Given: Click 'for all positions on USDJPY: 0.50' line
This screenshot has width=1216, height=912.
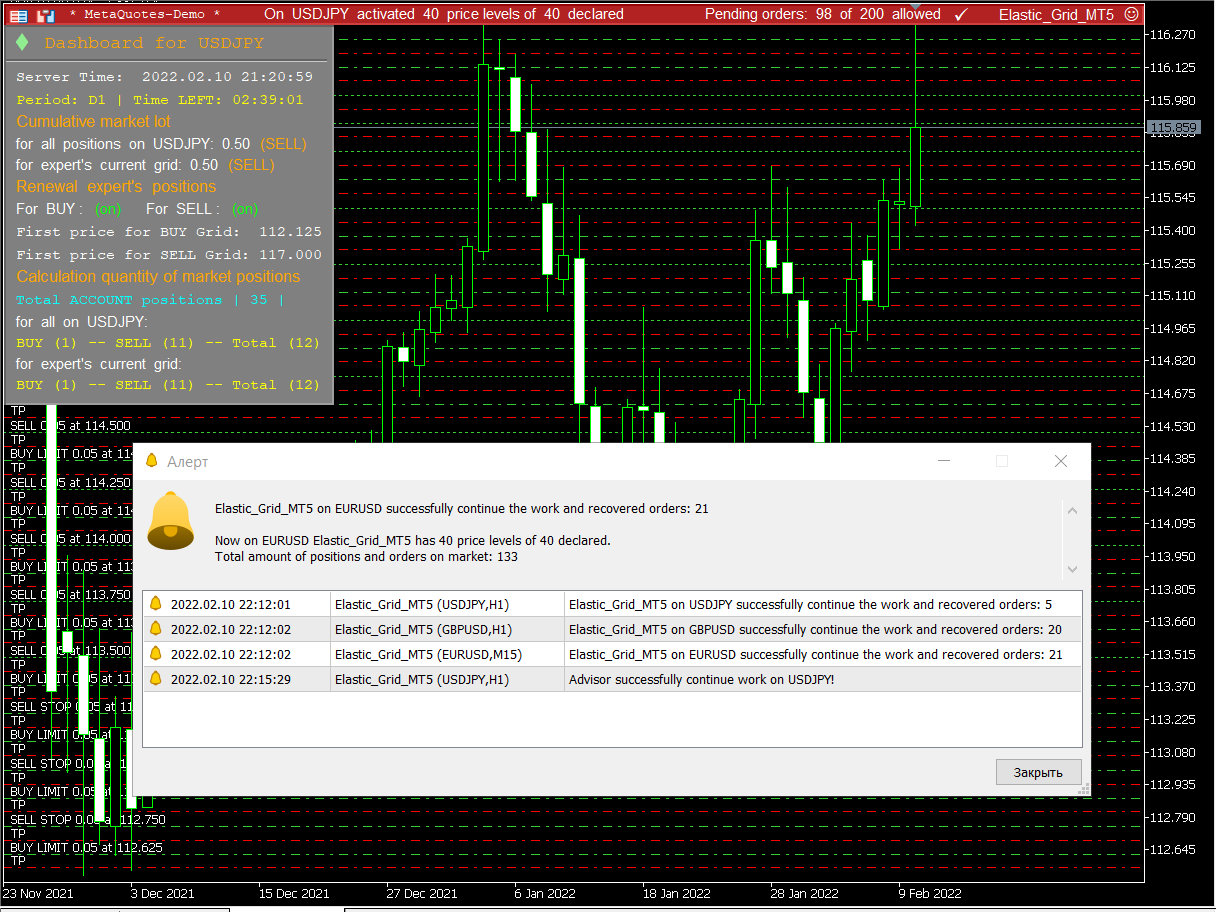Looking at the screenshot, I should [161, 144].
